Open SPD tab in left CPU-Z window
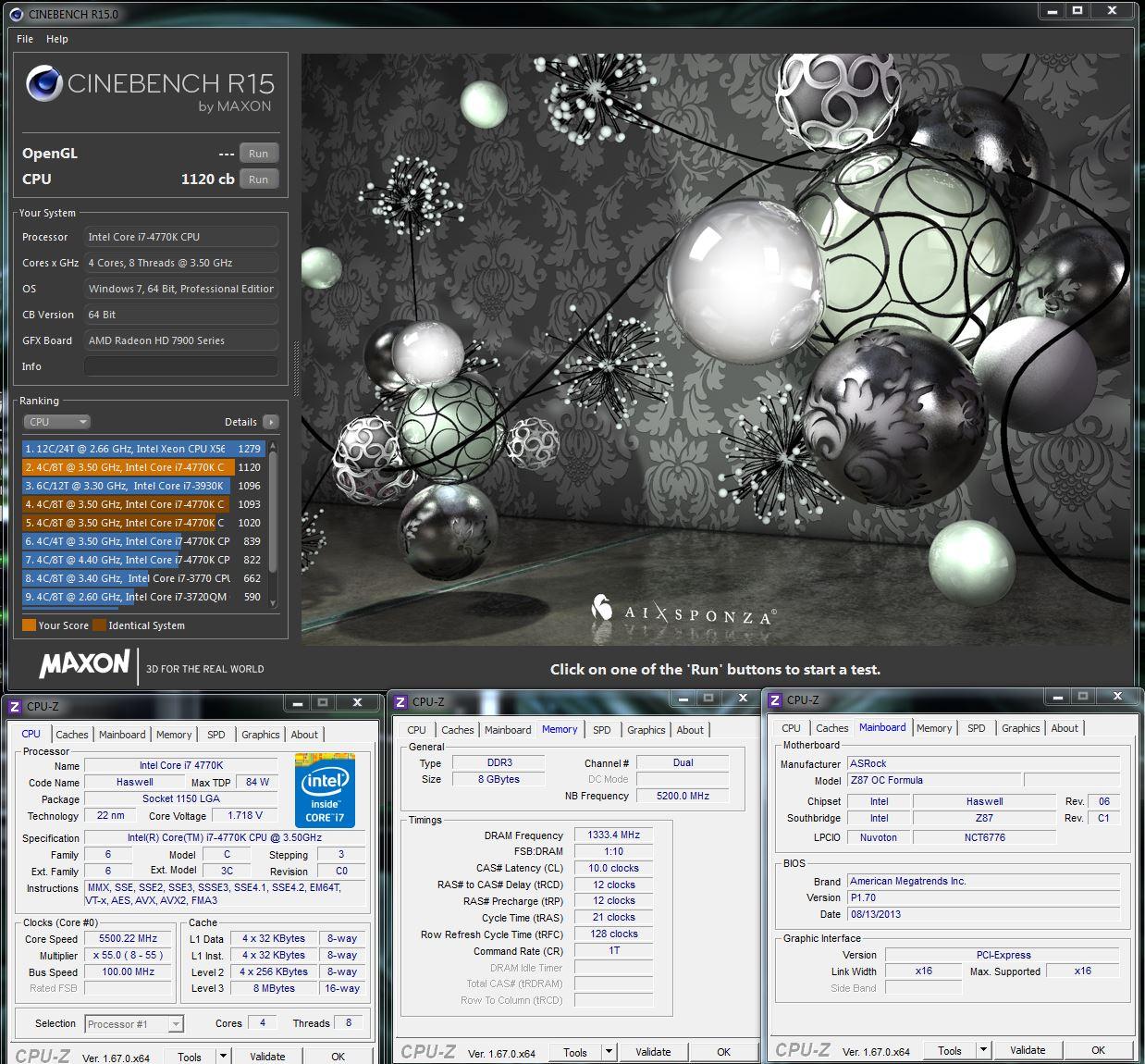 [x=216, y=735]
